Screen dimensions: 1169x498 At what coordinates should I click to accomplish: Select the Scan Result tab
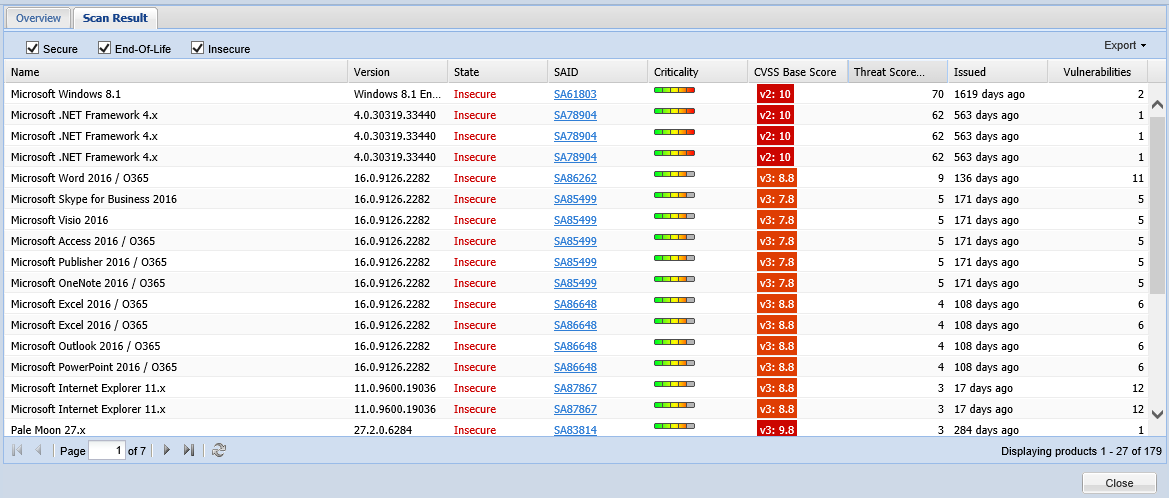click(x=115, y=18)
